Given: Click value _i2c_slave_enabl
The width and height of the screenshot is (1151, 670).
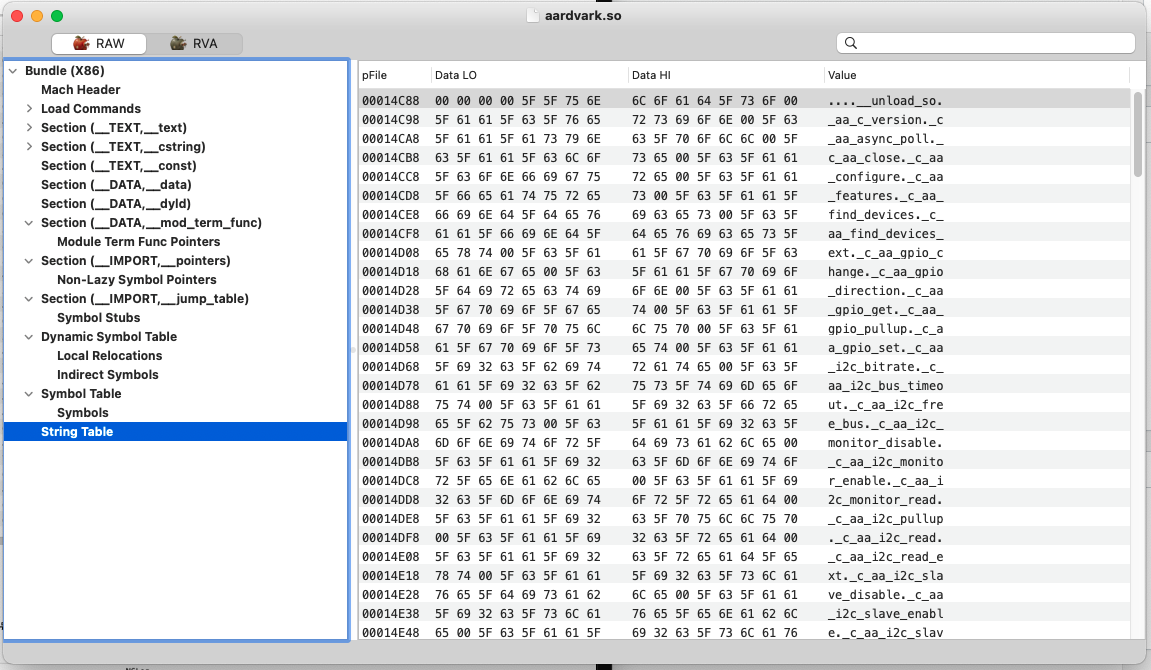Looking at the screenshot, I should pyautogui.click(x=885, y=614).
